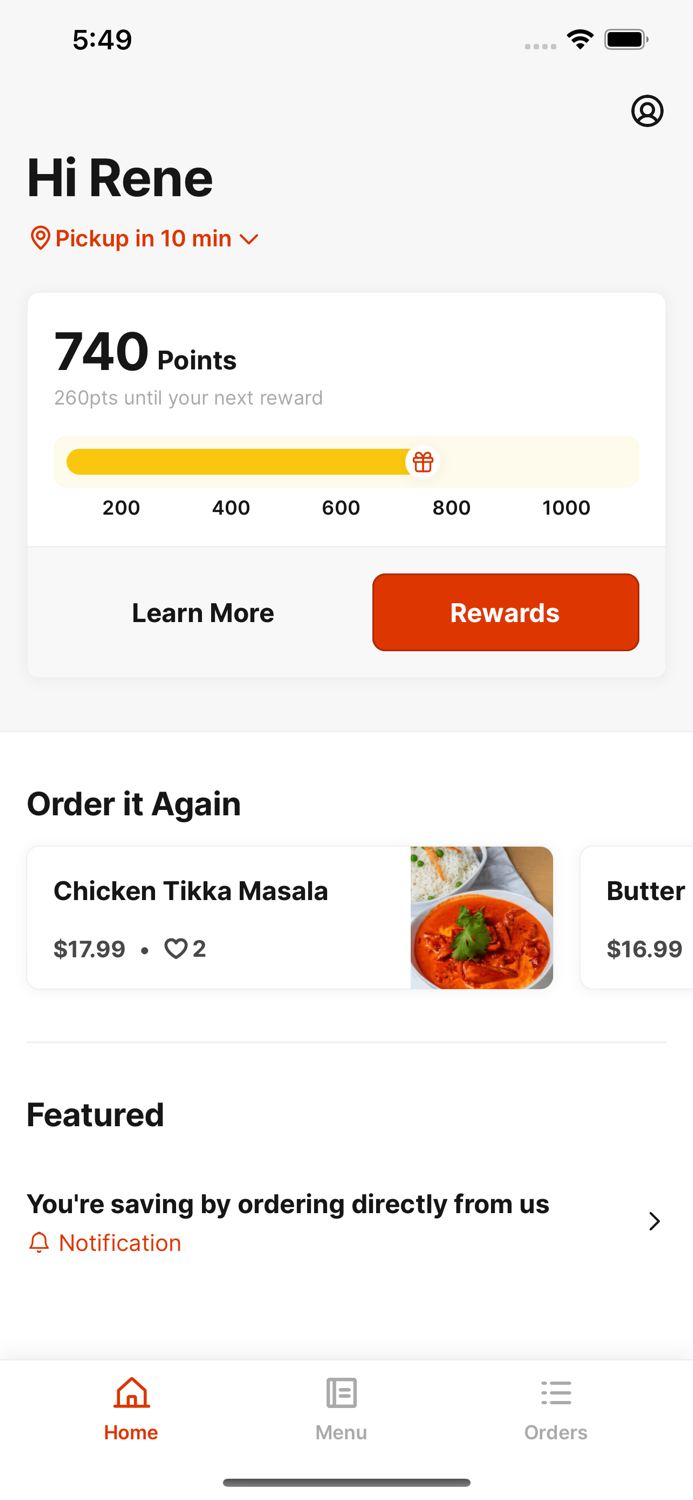Tap the Chicken Tikka Masala dish photo
Screen dimensions: 693x1500
(482, 917)
